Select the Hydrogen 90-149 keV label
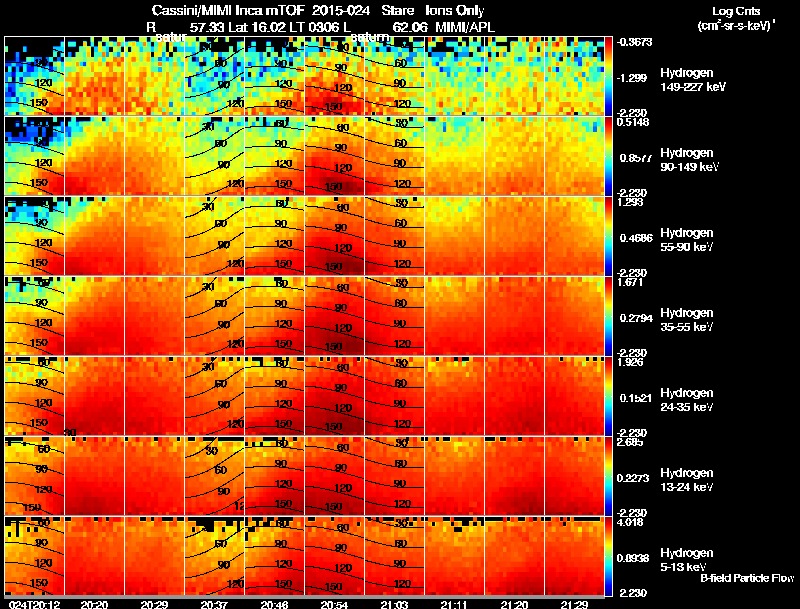The image size is (800, 609). click(690, 160)
